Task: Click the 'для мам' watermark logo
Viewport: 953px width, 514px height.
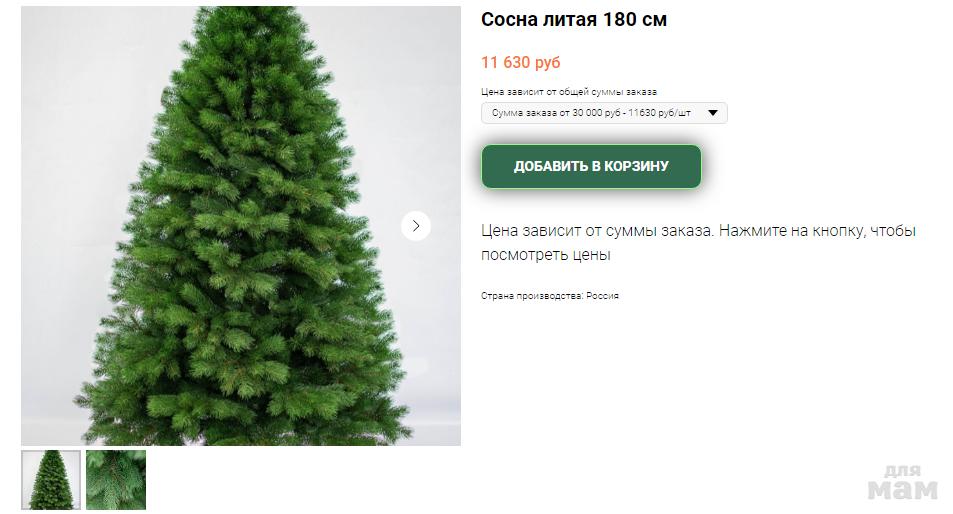Action: click(x=903, y=483)
